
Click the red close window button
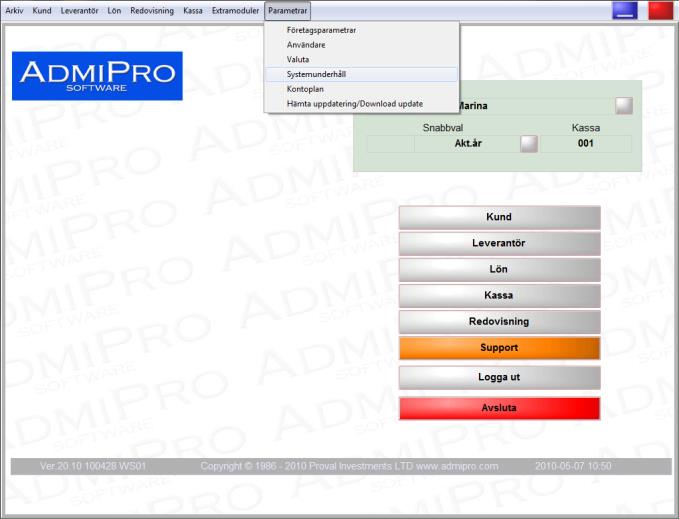click(660, 11)
